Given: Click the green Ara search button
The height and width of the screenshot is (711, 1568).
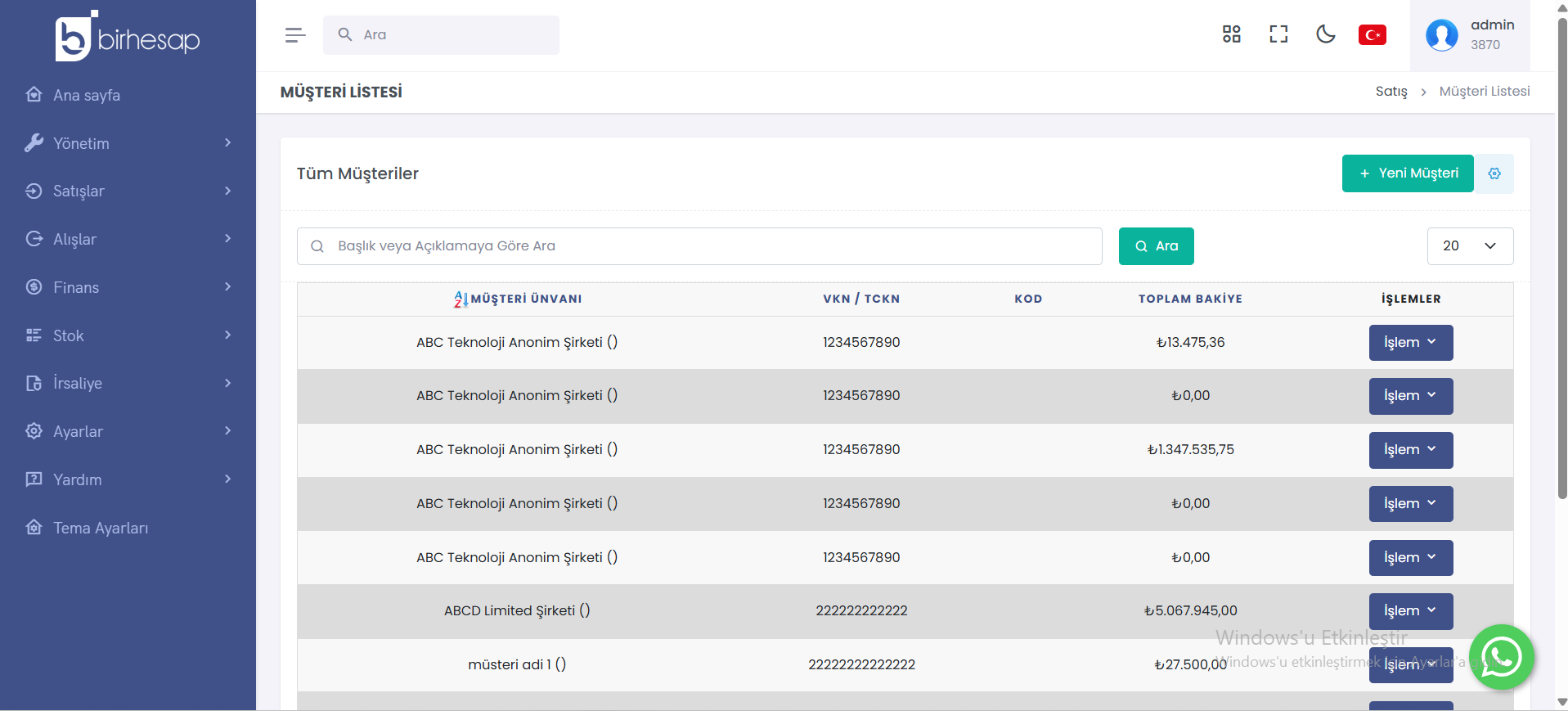Looking at the screenshot, I should pos(1156,246).
